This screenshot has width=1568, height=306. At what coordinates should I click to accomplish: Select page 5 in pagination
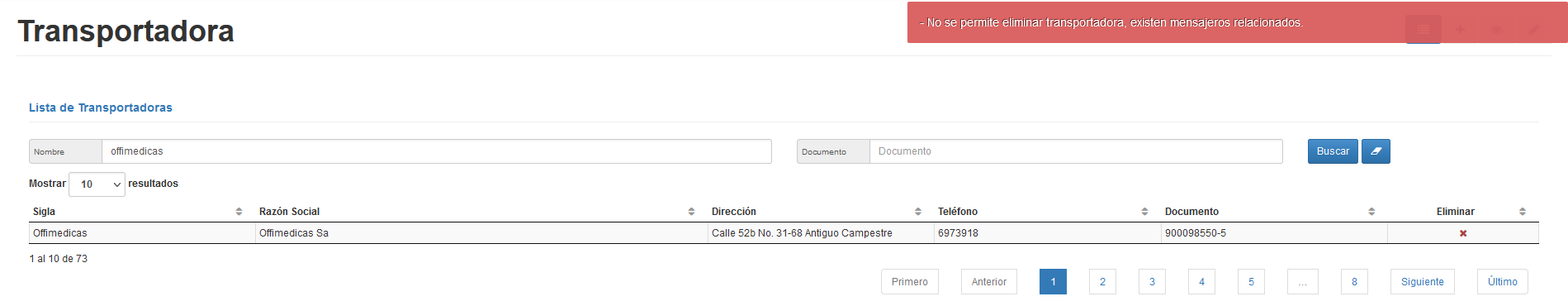point(1251,282)
